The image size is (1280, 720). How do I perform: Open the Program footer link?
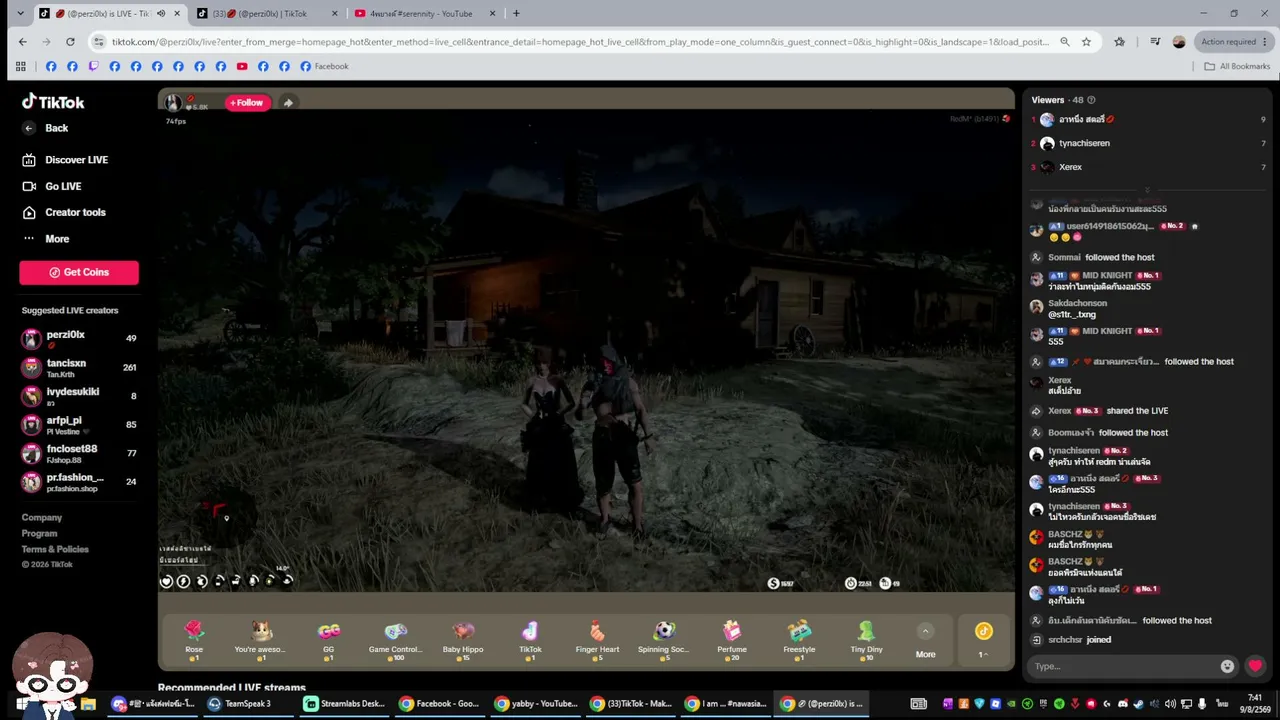40,534
